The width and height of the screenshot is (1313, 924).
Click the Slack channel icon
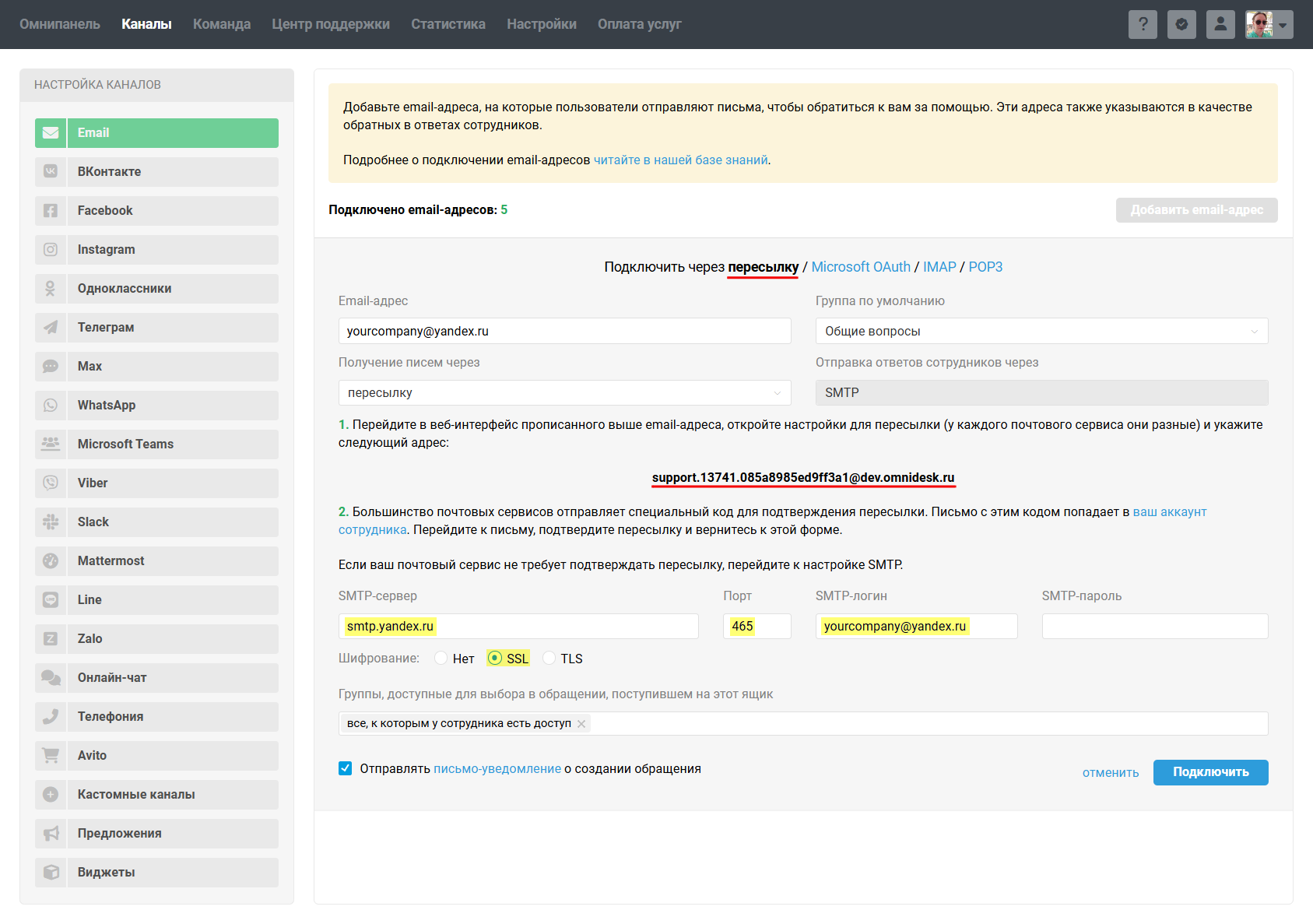[51, 522]
